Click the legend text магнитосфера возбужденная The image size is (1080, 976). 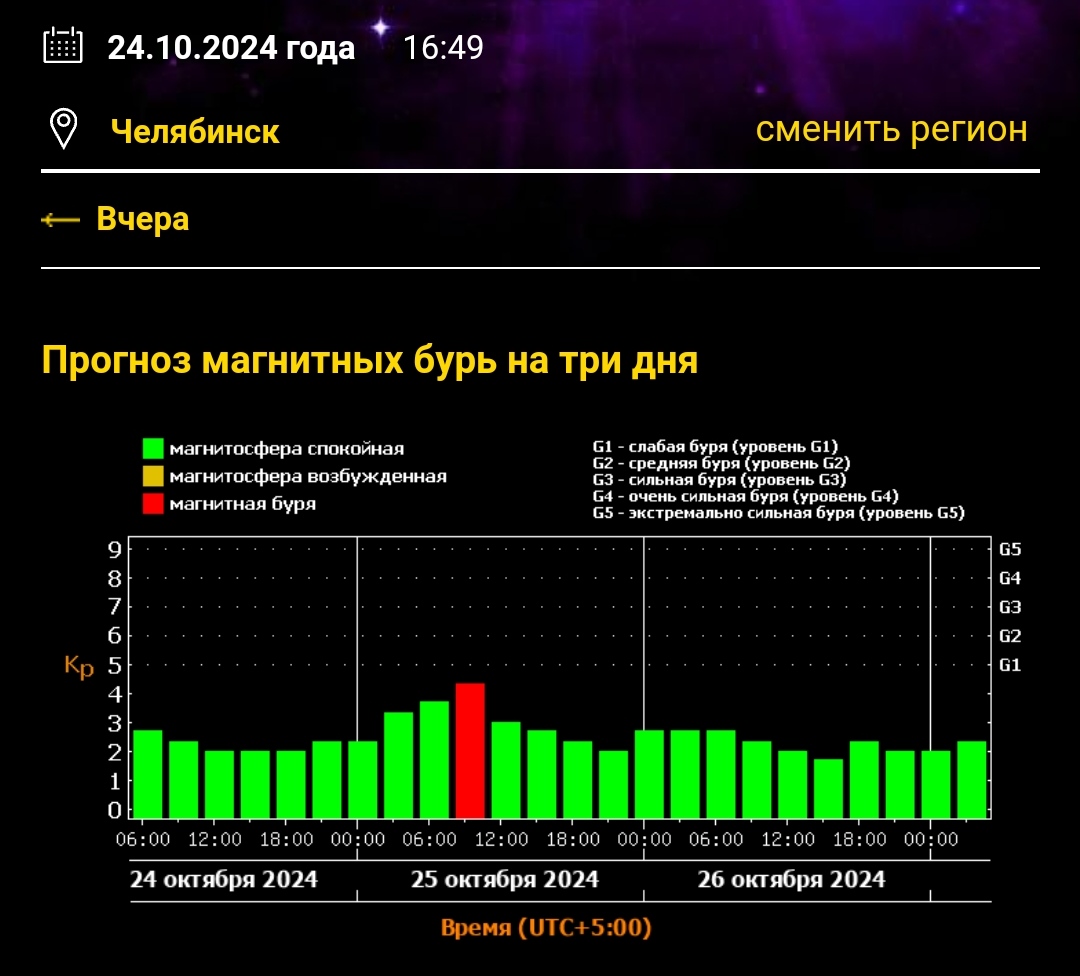click(x=308, y=477)
